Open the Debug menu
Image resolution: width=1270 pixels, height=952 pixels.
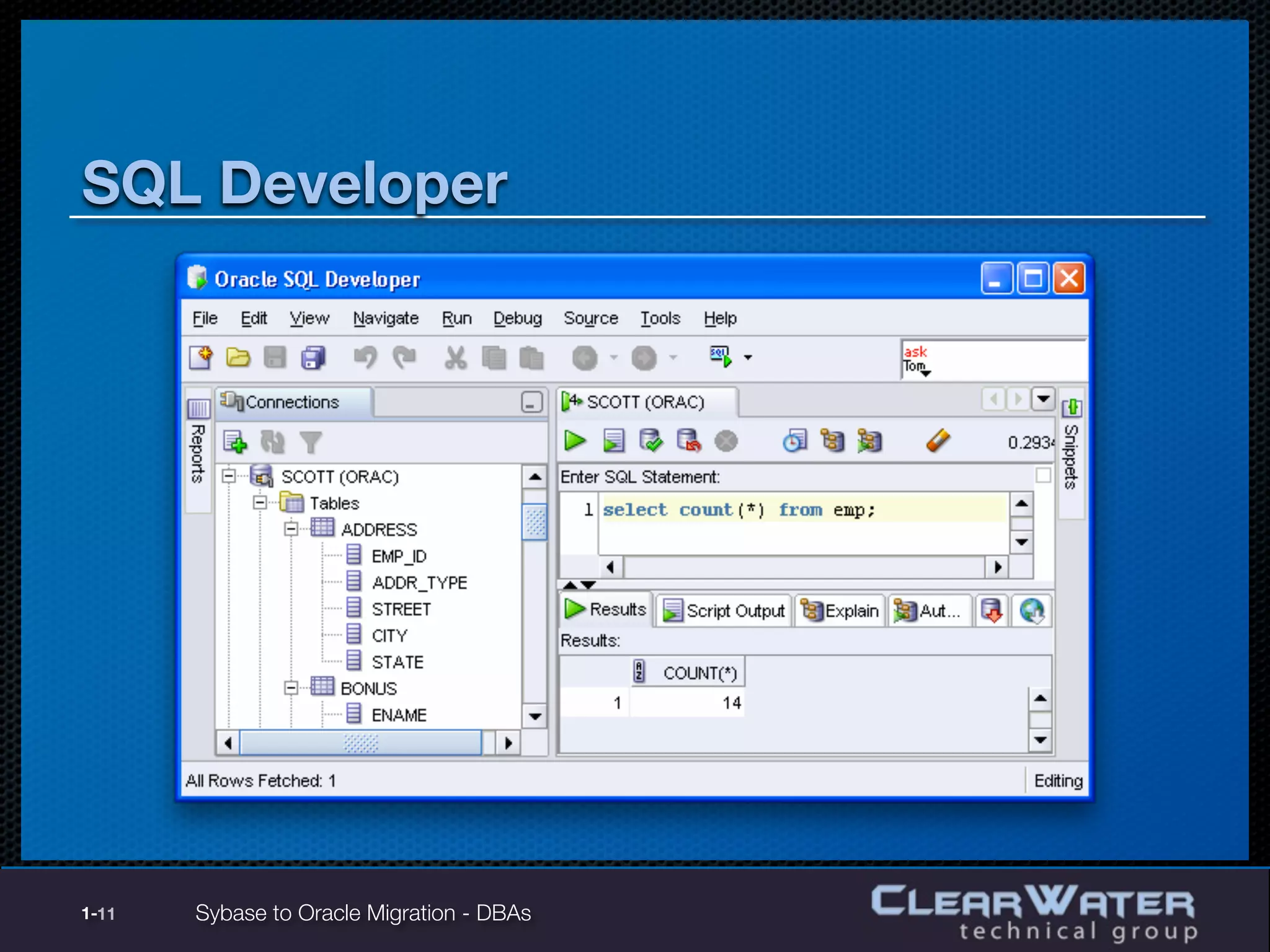pos(518,319)
